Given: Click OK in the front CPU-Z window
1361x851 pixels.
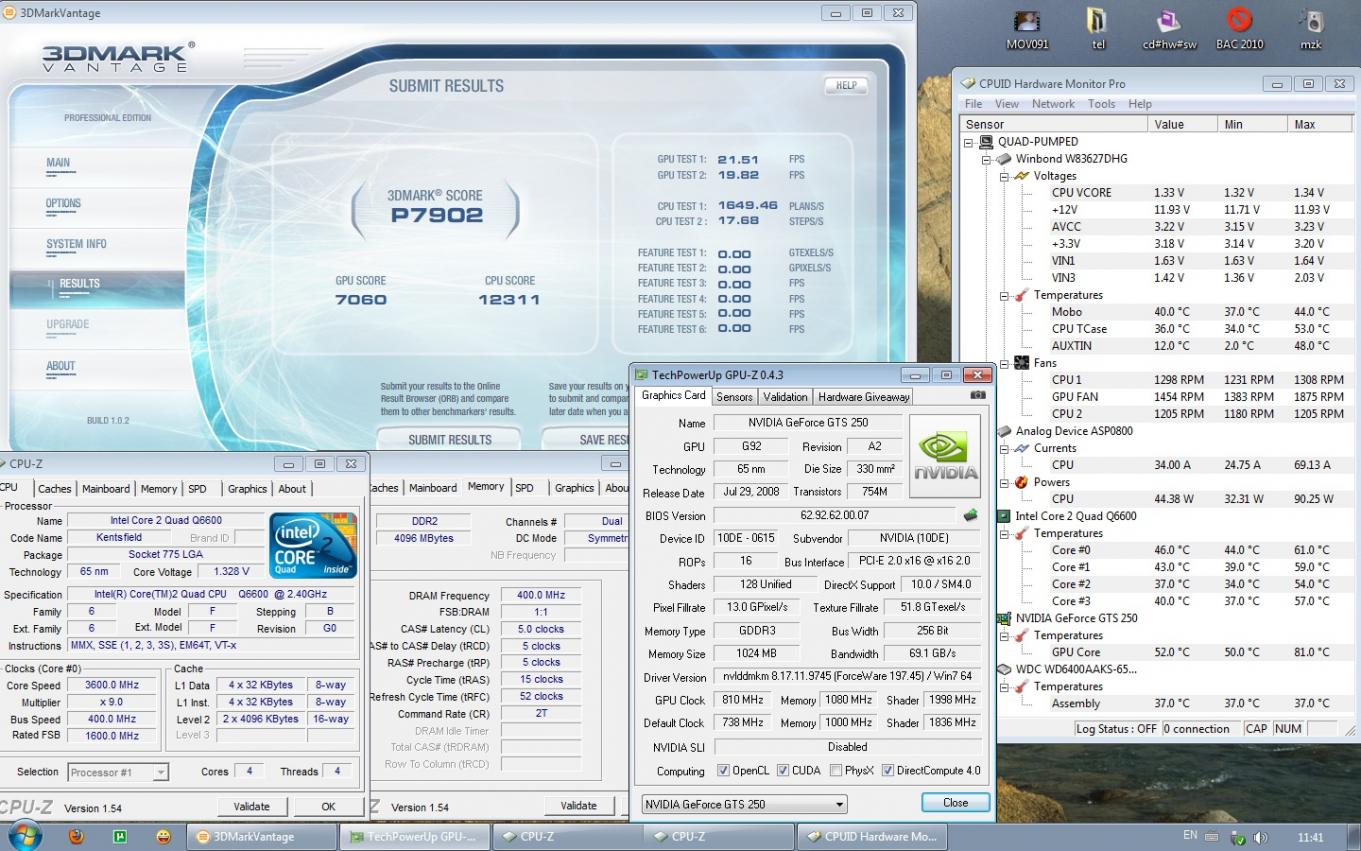Looking at the screenshot, I should tap(328, 806).
